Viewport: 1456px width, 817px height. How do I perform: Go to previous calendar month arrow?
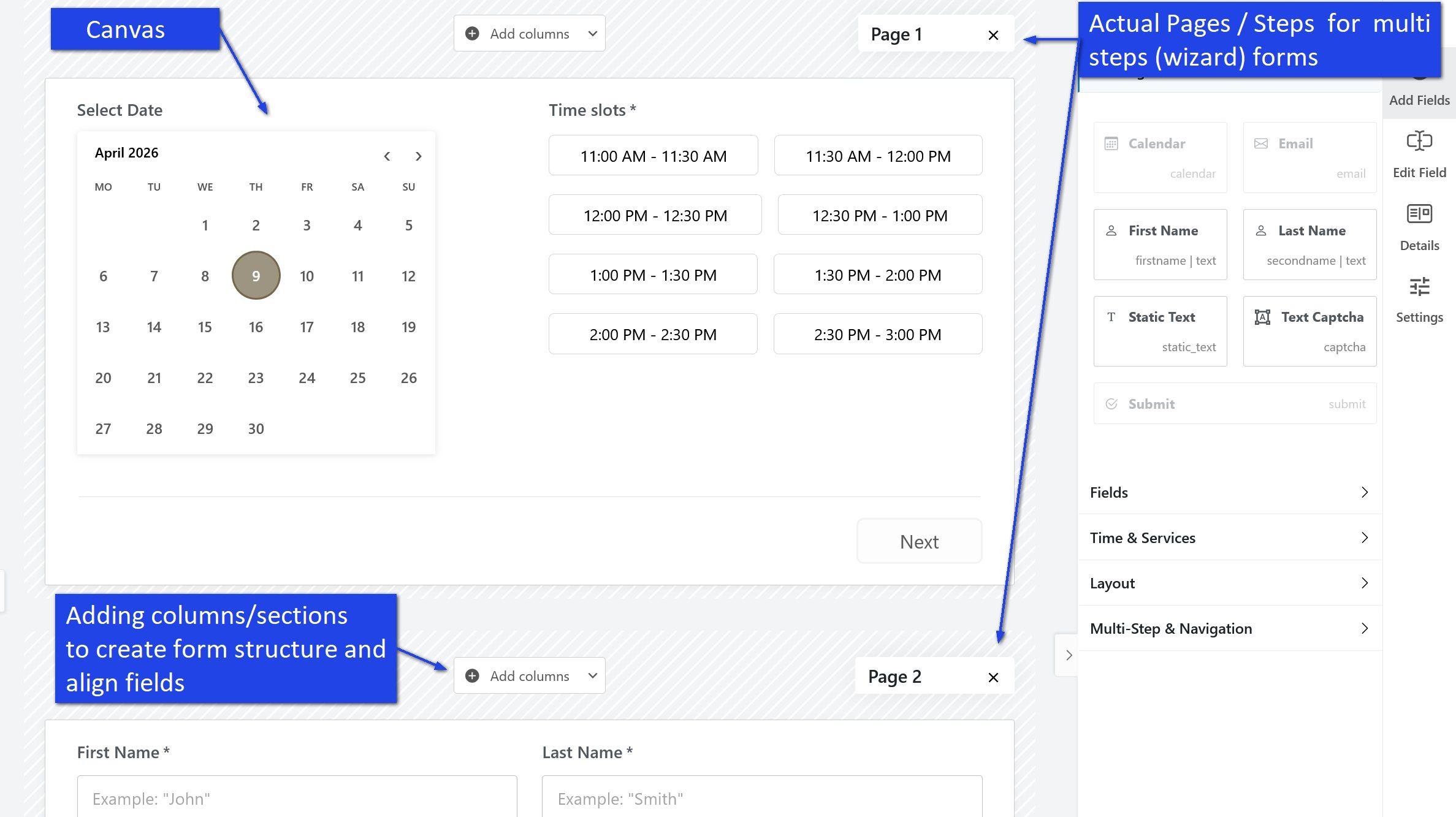coord(387,156)
